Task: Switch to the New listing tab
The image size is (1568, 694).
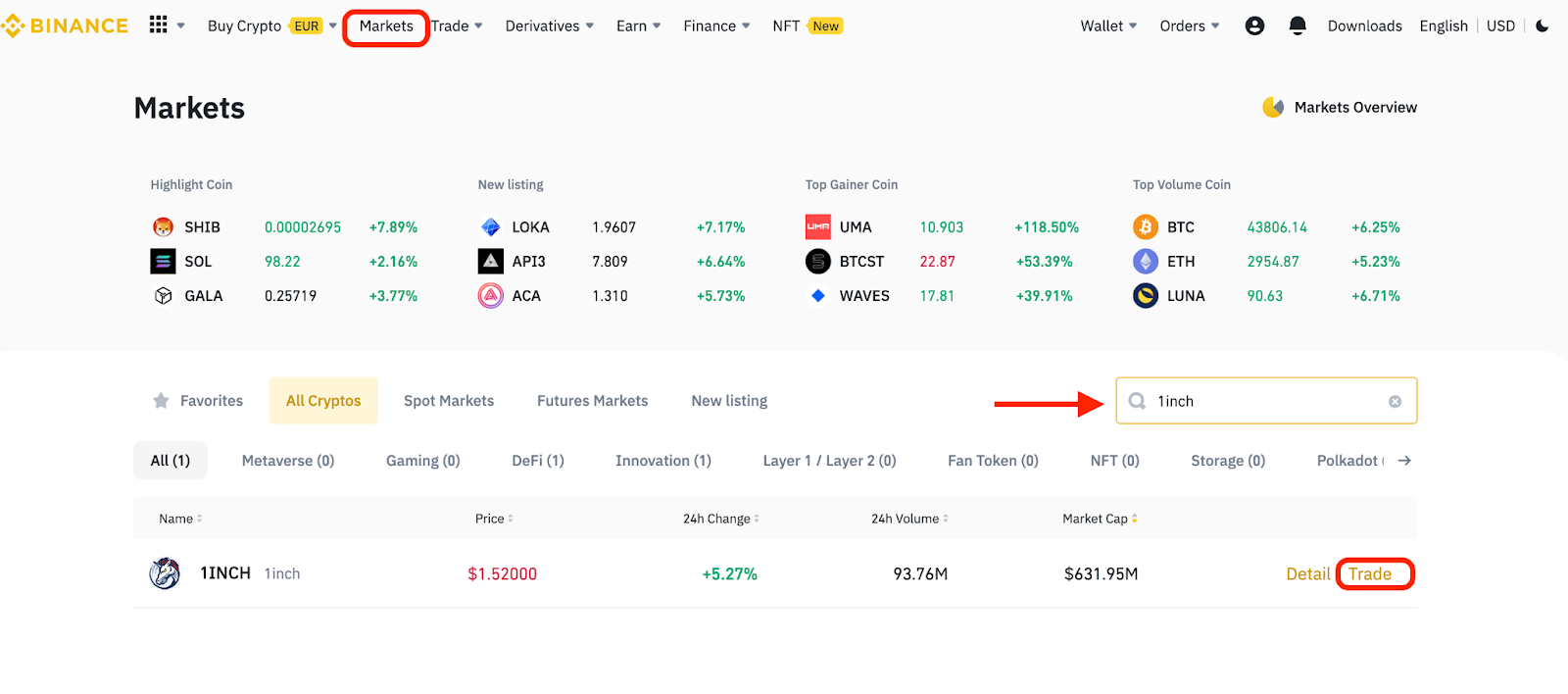Action: point(729,401)
